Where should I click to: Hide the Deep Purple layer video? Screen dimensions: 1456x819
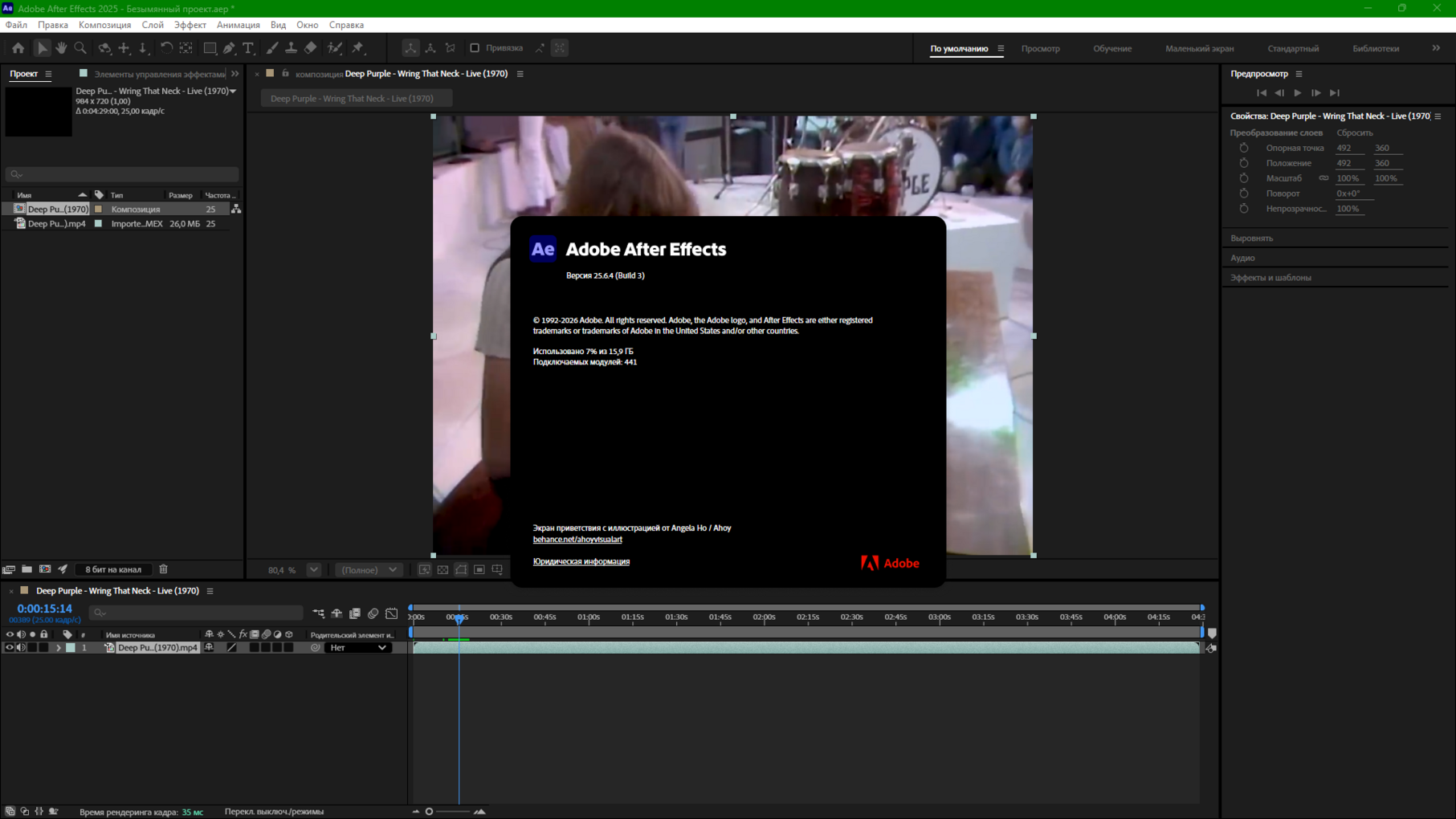(x=10, y=647)
